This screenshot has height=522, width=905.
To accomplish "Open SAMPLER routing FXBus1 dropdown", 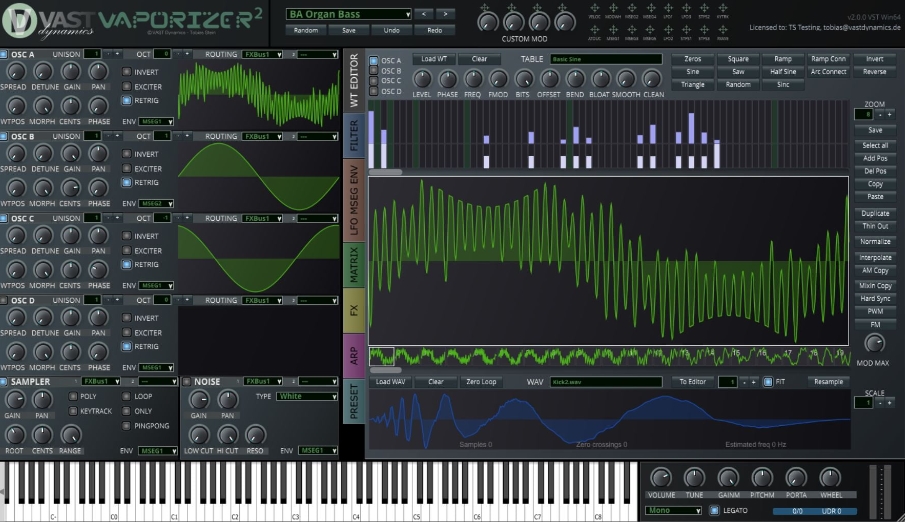I will 100,382.
